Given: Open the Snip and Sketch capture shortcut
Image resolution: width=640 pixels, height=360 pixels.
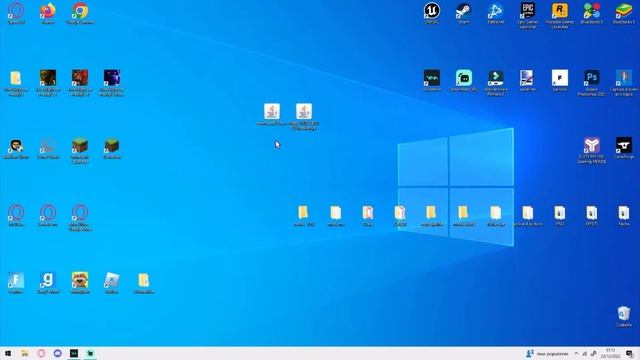Looking at the screenshot, I should (x=624, y=78).
